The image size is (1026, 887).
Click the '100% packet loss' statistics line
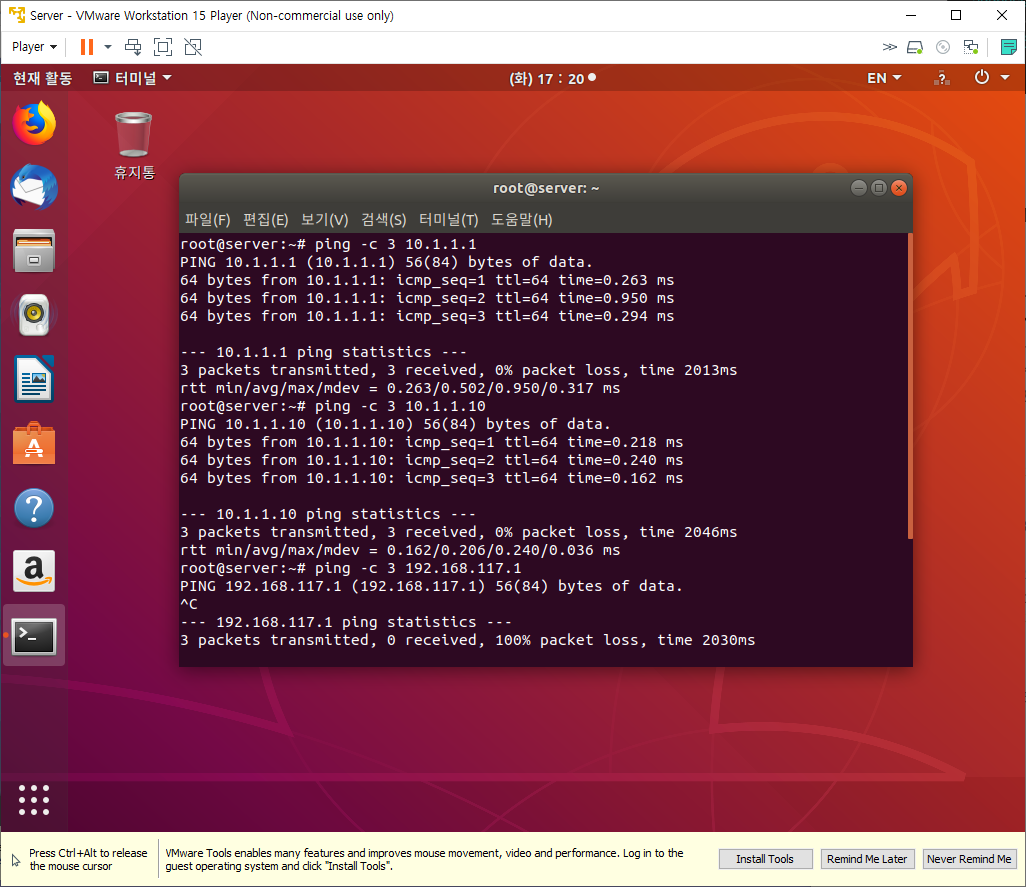click(x=467, y=640)
